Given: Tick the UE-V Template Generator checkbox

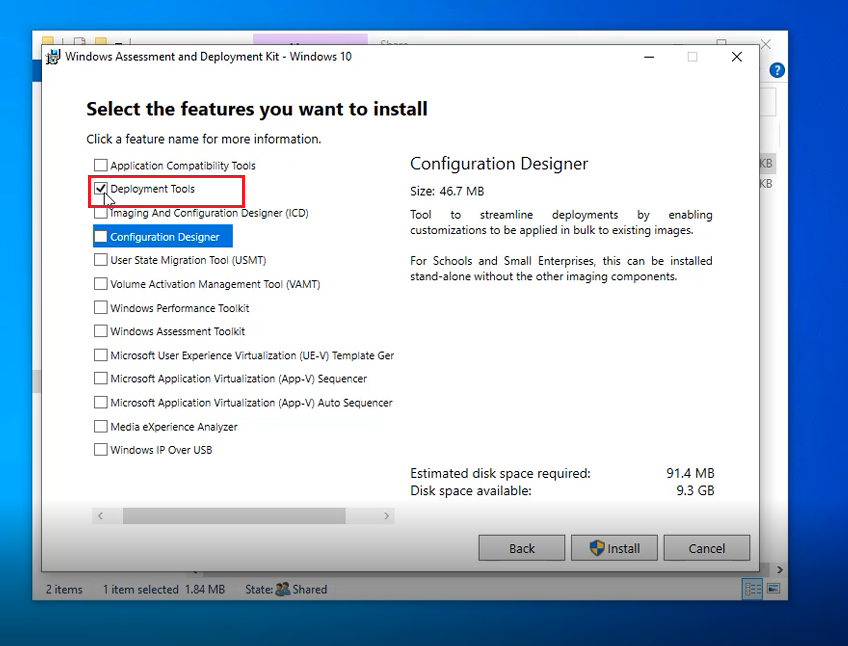Looking at the screenshot, I should [x=101, y=355].
